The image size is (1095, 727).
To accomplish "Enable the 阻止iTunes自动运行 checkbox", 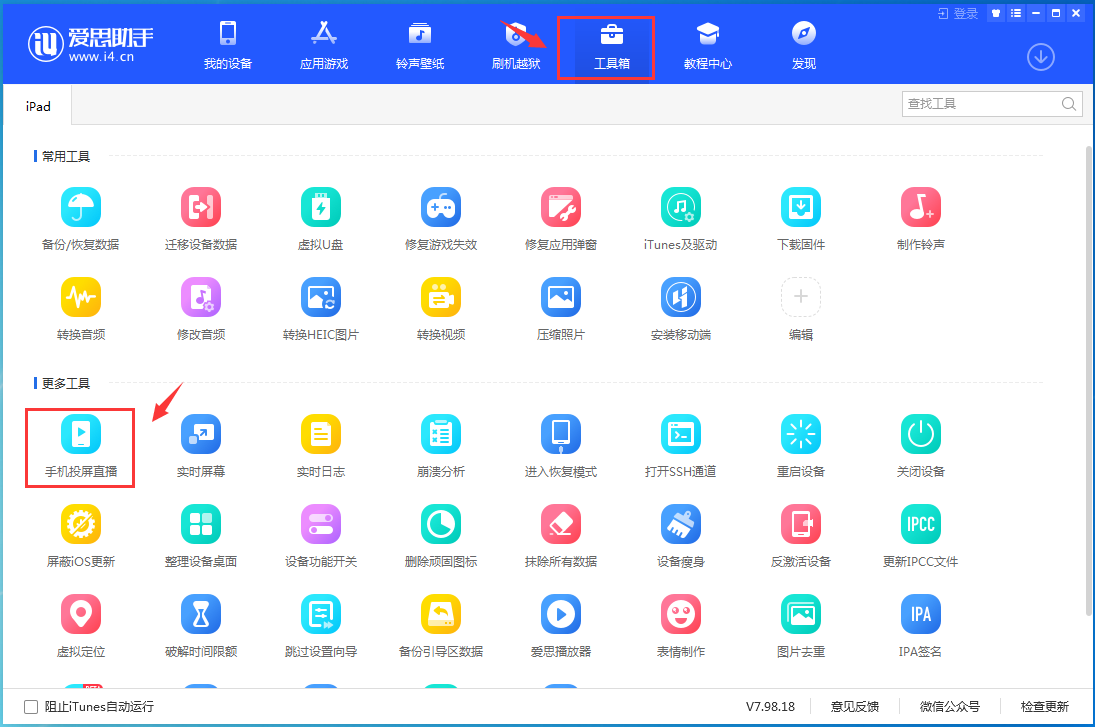I will pos(31,706).
